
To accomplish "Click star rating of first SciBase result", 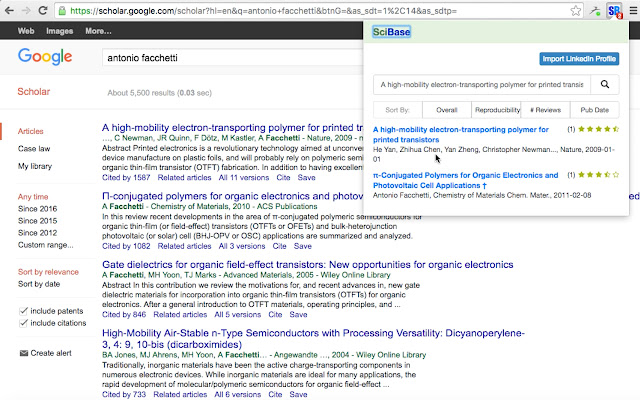I will pos(600,129).
